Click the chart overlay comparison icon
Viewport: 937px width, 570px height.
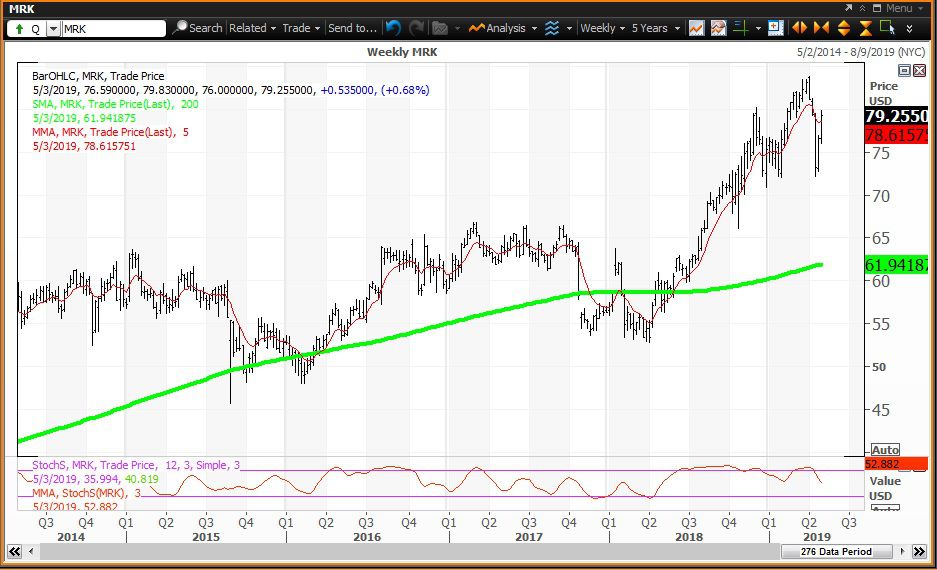coord(718,28)
